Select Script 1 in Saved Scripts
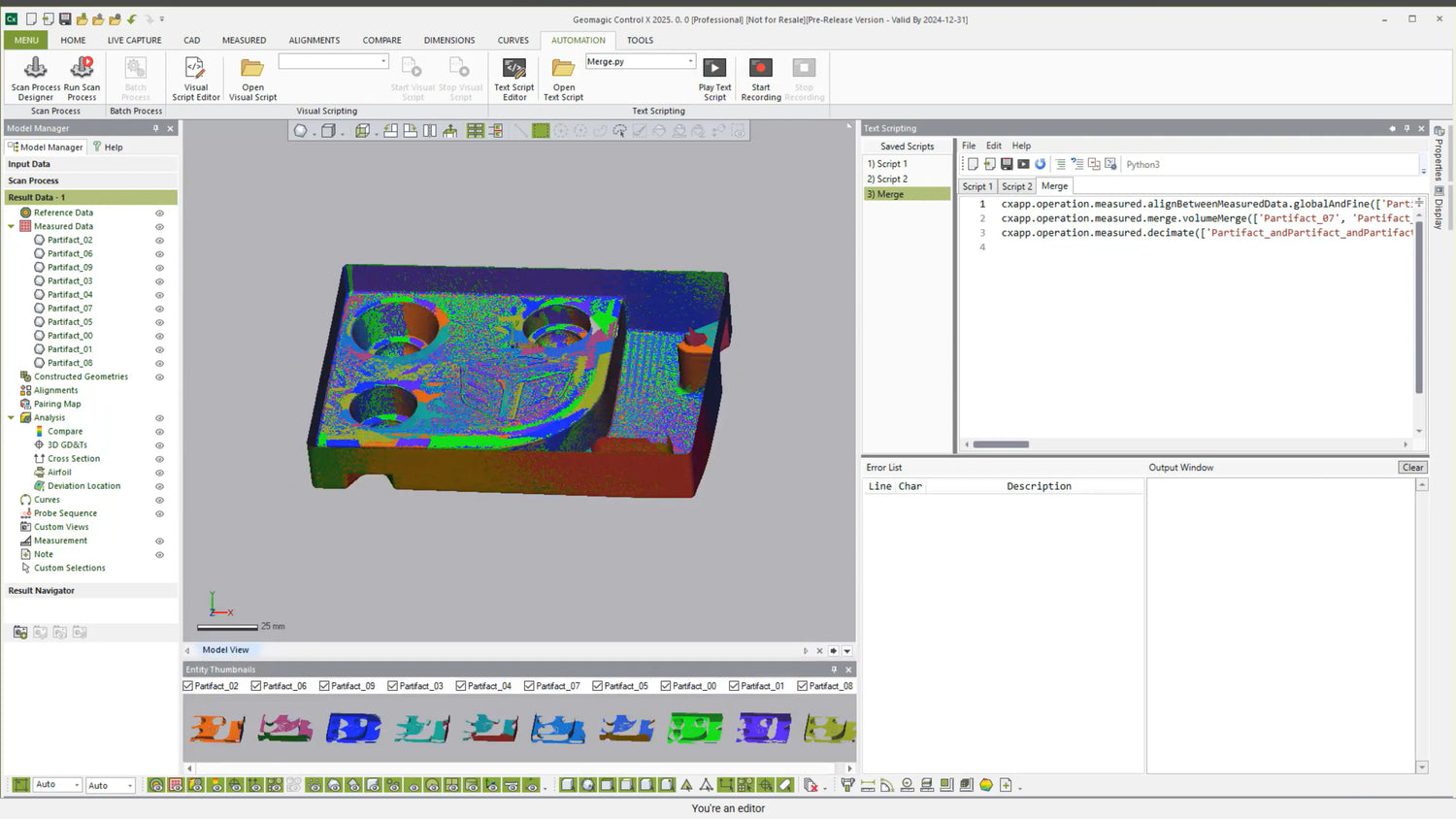 click(887, 164)
